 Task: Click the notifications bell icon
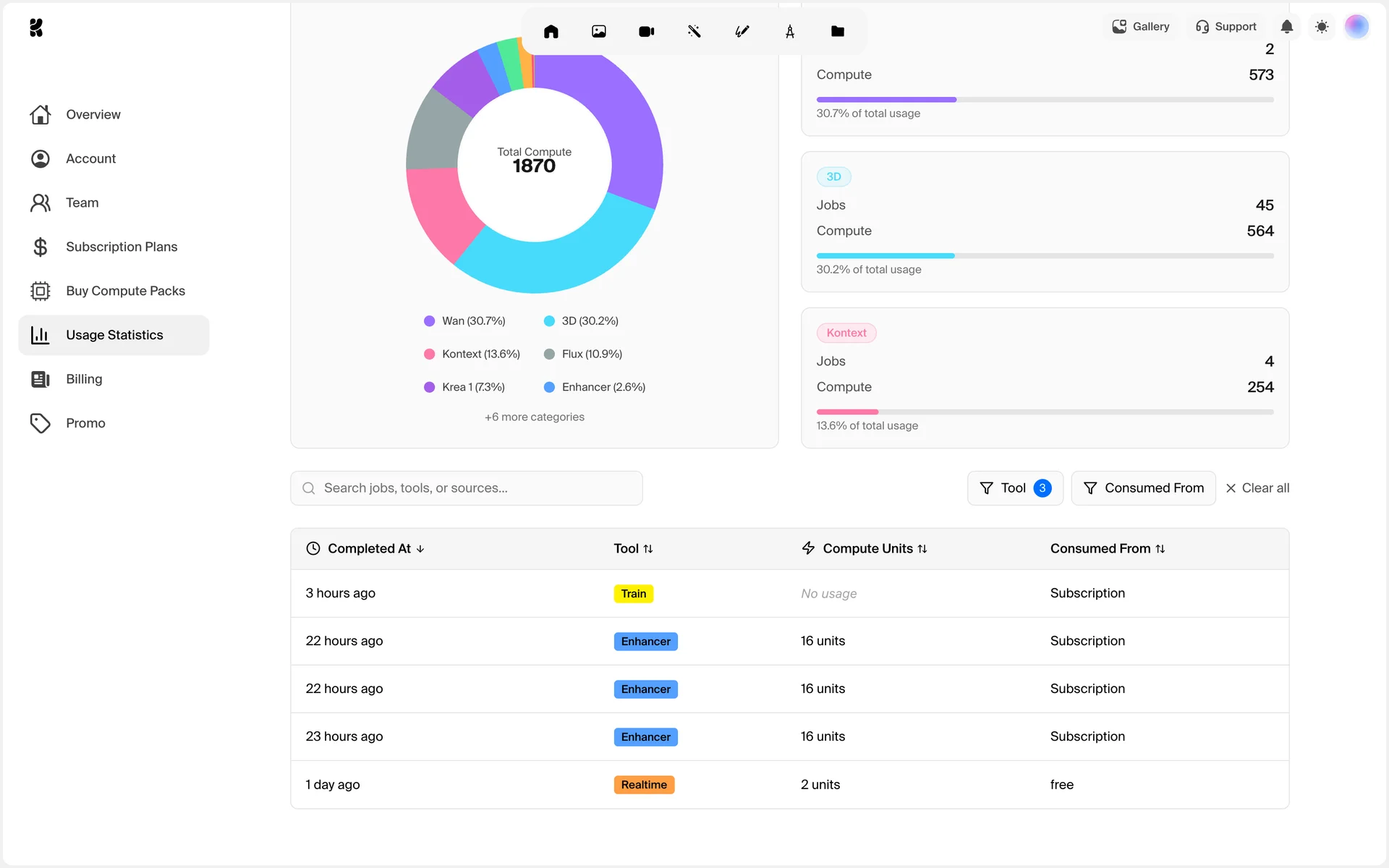1287,27
